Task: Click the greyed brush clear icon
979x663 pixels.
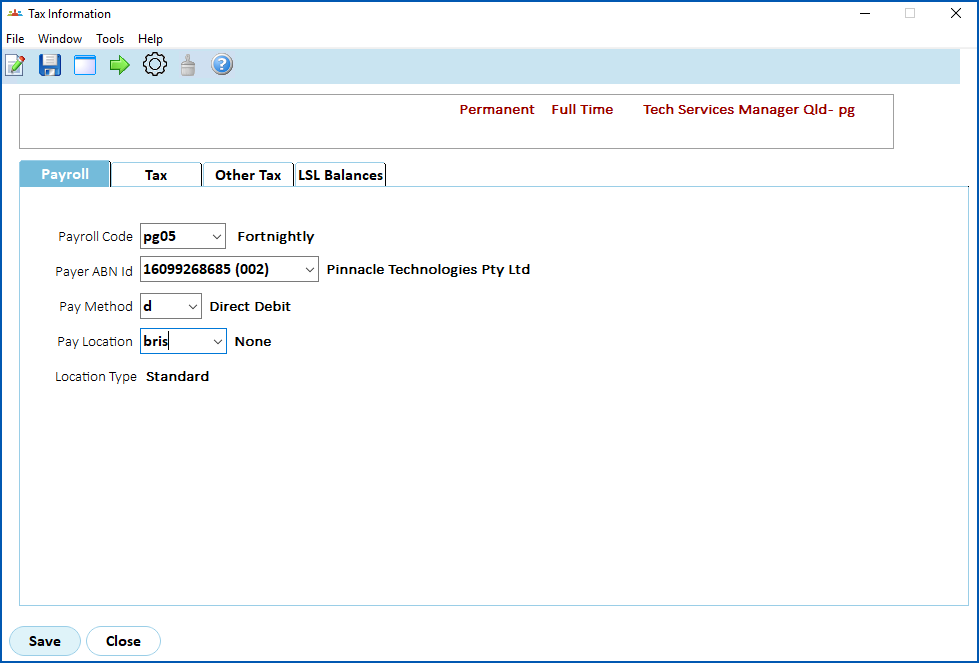Action: tap(188, 65)
